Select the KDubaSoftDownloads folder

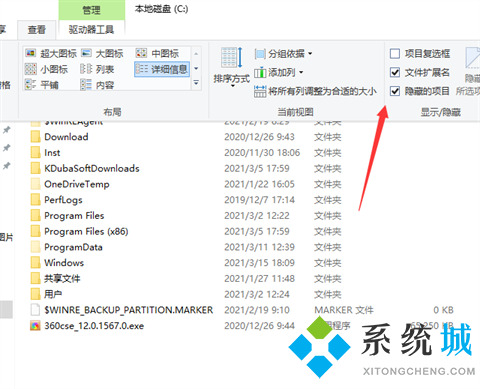[92, 168]
